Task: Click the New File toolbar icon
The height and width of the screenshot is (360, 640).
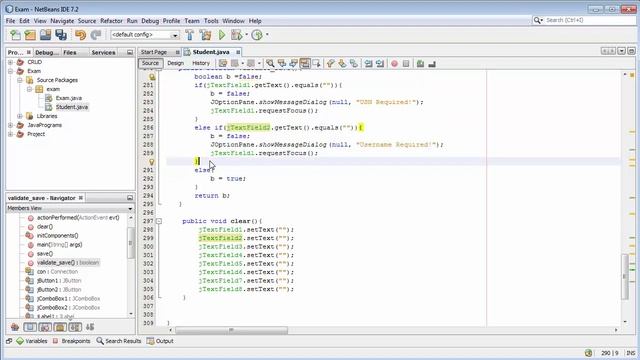Action: pyautogui.click(x=16, y=35)
